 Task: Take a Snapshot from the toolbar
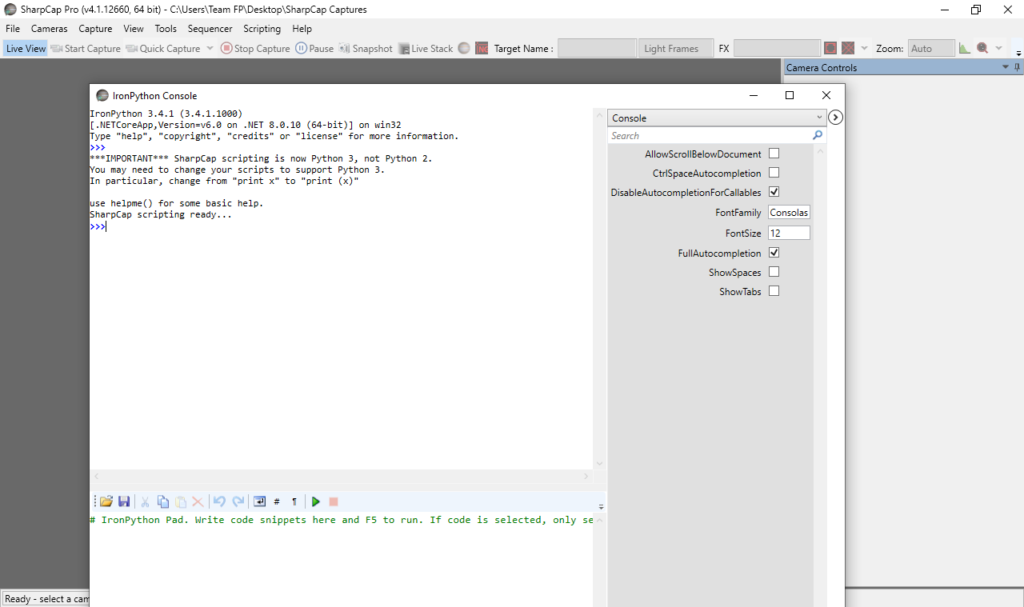[366, 48]
